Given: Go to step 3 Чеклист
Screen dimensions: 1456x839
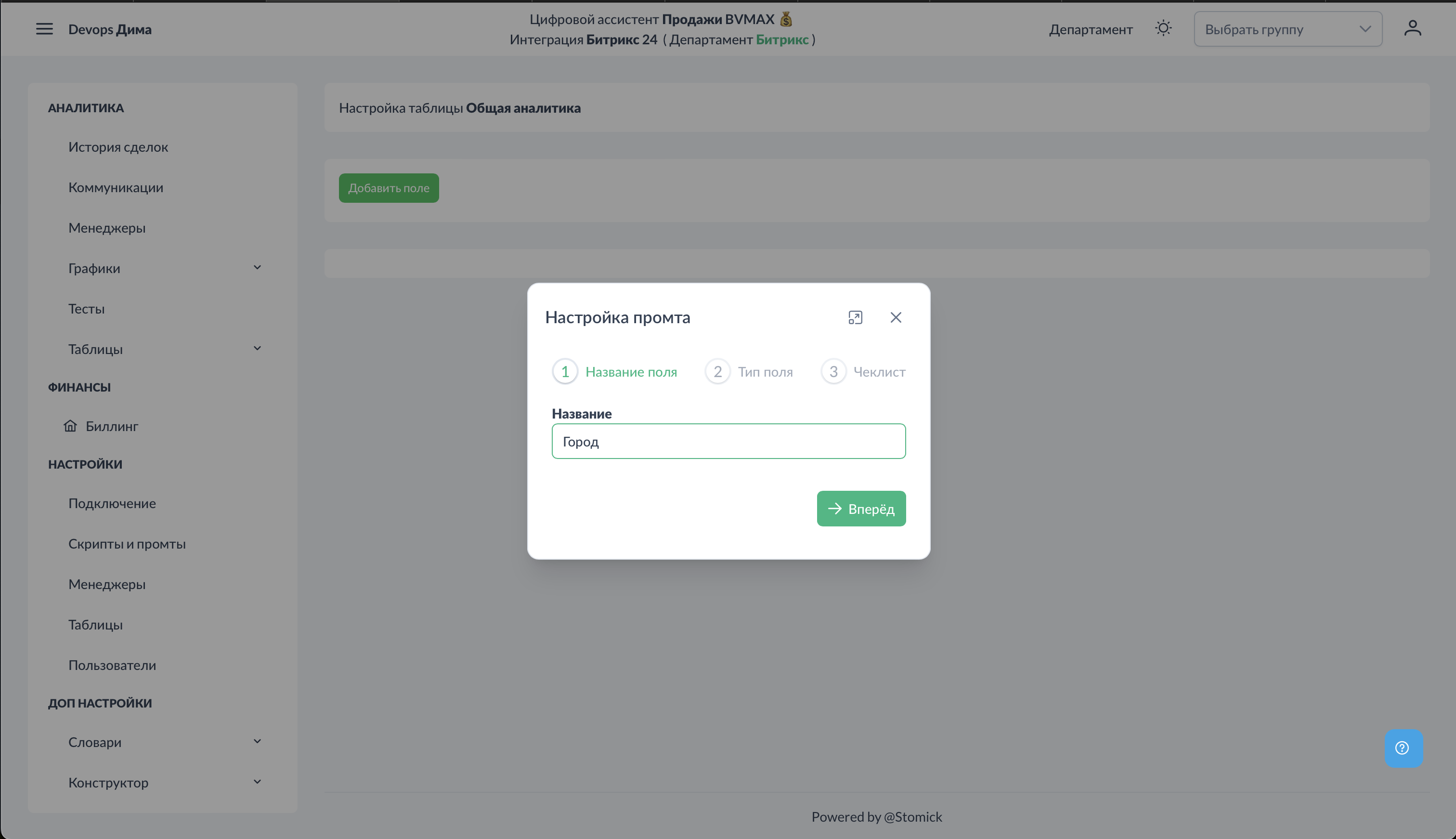Looking at the screenshot, I should (863, 372).
